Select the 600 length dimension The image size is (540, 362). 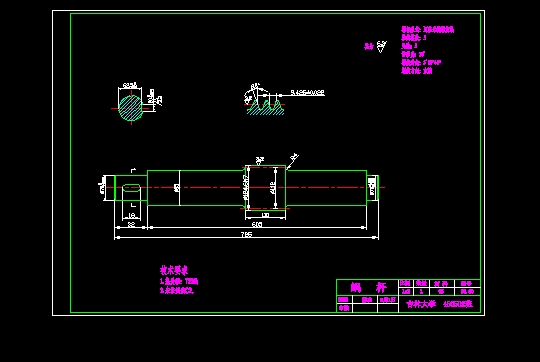tap(257, 225)
